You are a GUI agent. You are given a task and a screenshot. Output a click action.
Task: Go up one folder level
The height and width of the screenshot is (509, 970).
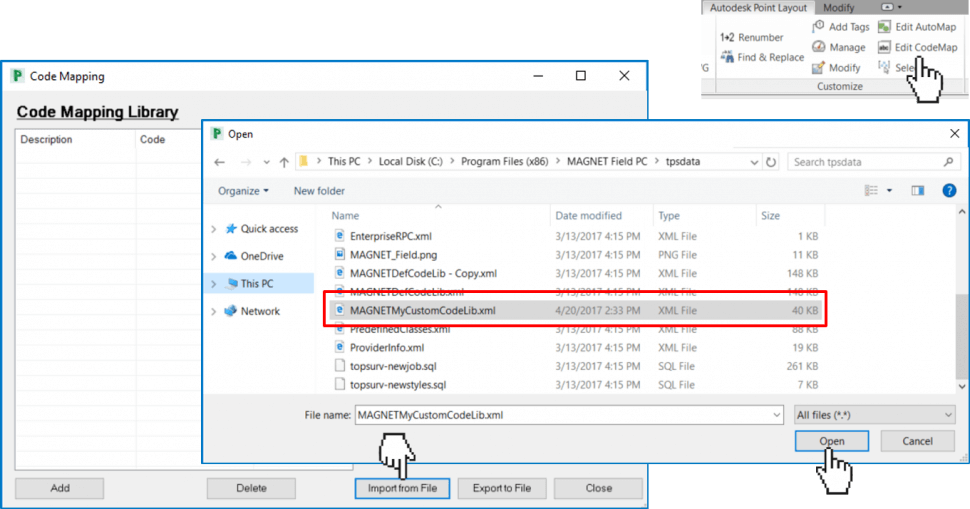pos(285,162)
